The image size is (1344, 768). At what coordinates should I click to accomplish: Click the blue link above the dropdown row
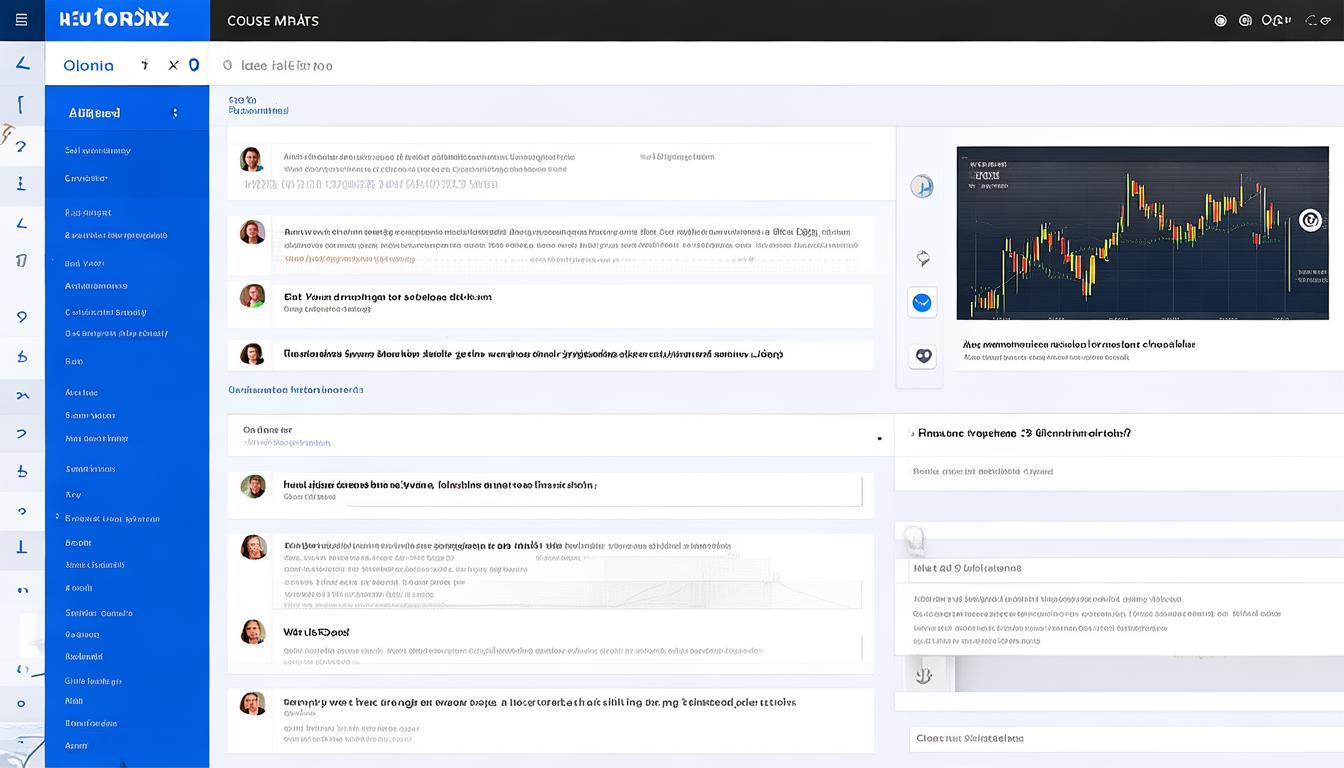[296, 389]
